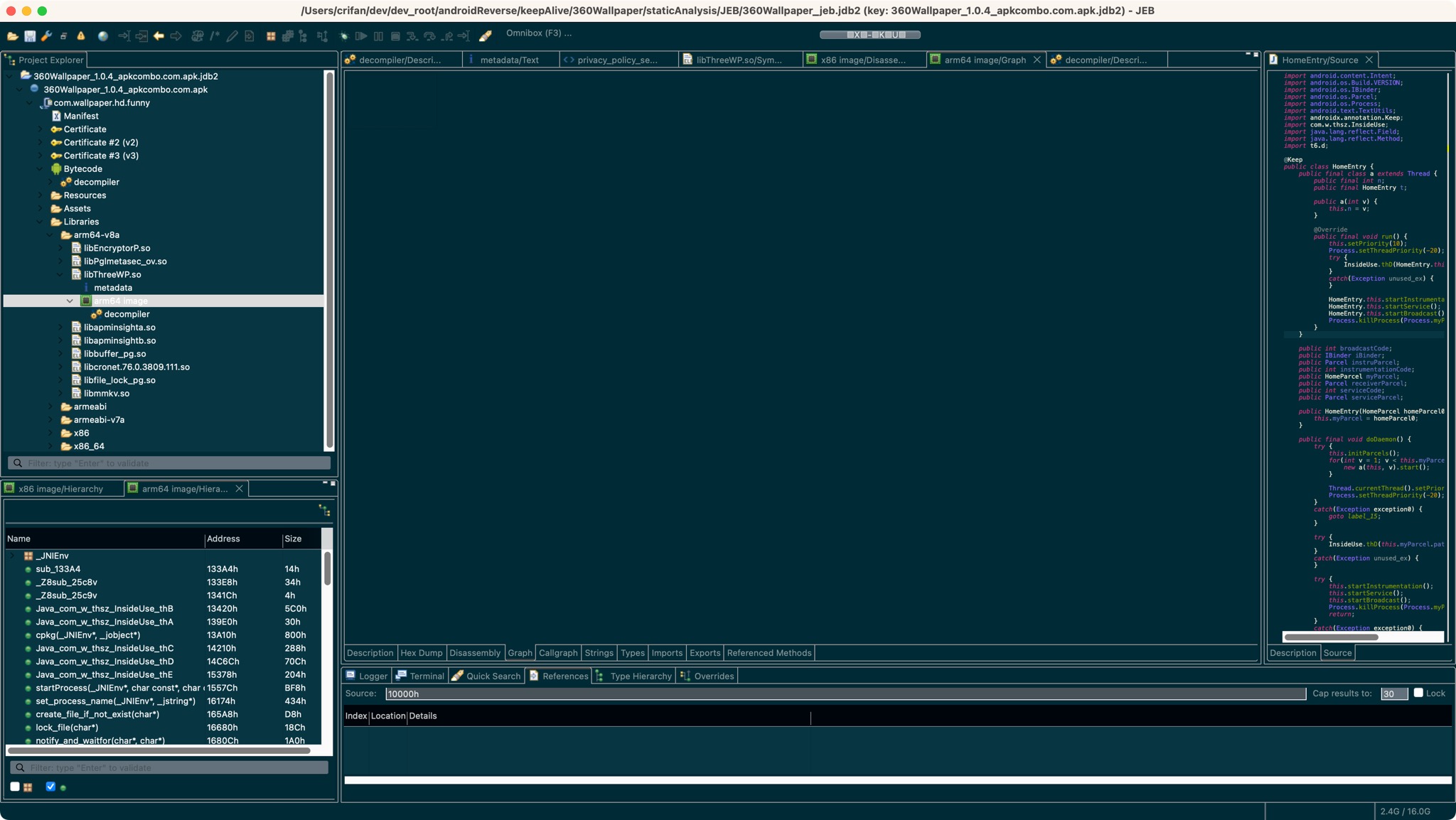Click the step into debugger icon
This screenshot has height=820, width=1456.
click(412, 36)
